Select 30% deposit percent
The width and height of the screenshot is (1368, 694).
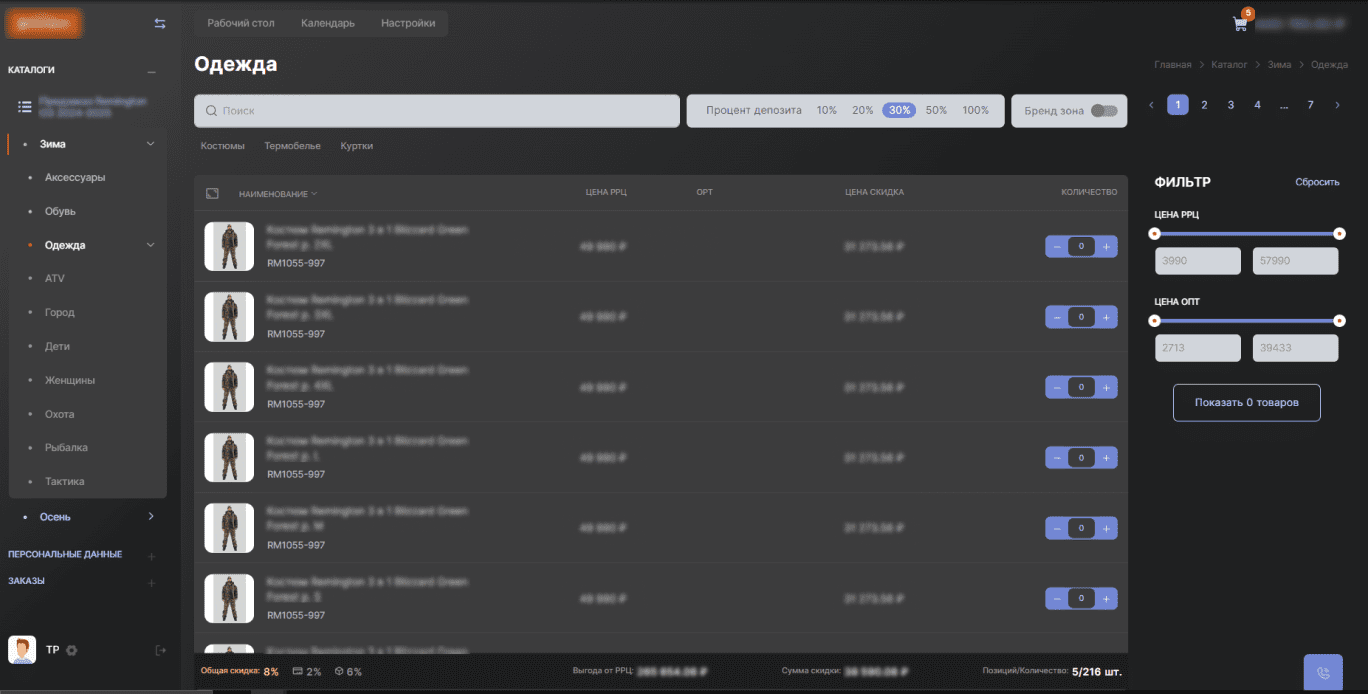tap(898, 111)
